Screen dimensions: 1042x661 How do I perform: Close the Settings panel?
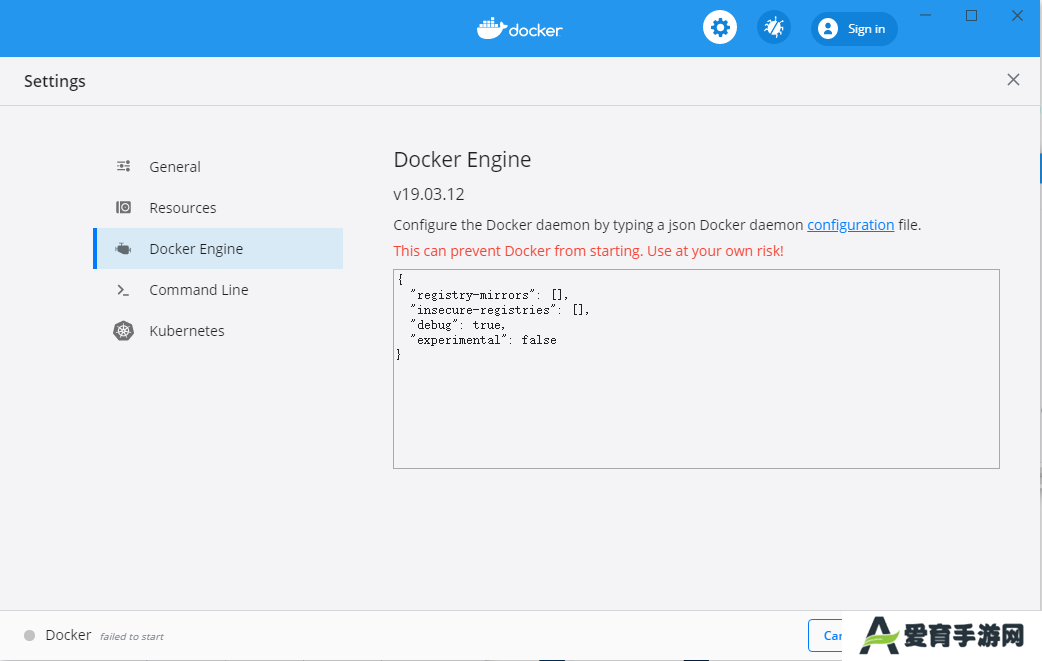1013,80
